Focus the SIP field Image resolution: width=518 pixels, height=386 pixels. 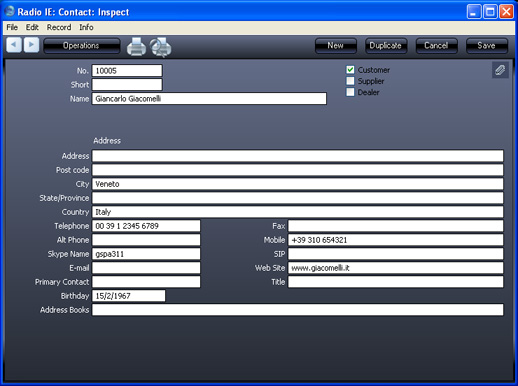click(396, 254)
